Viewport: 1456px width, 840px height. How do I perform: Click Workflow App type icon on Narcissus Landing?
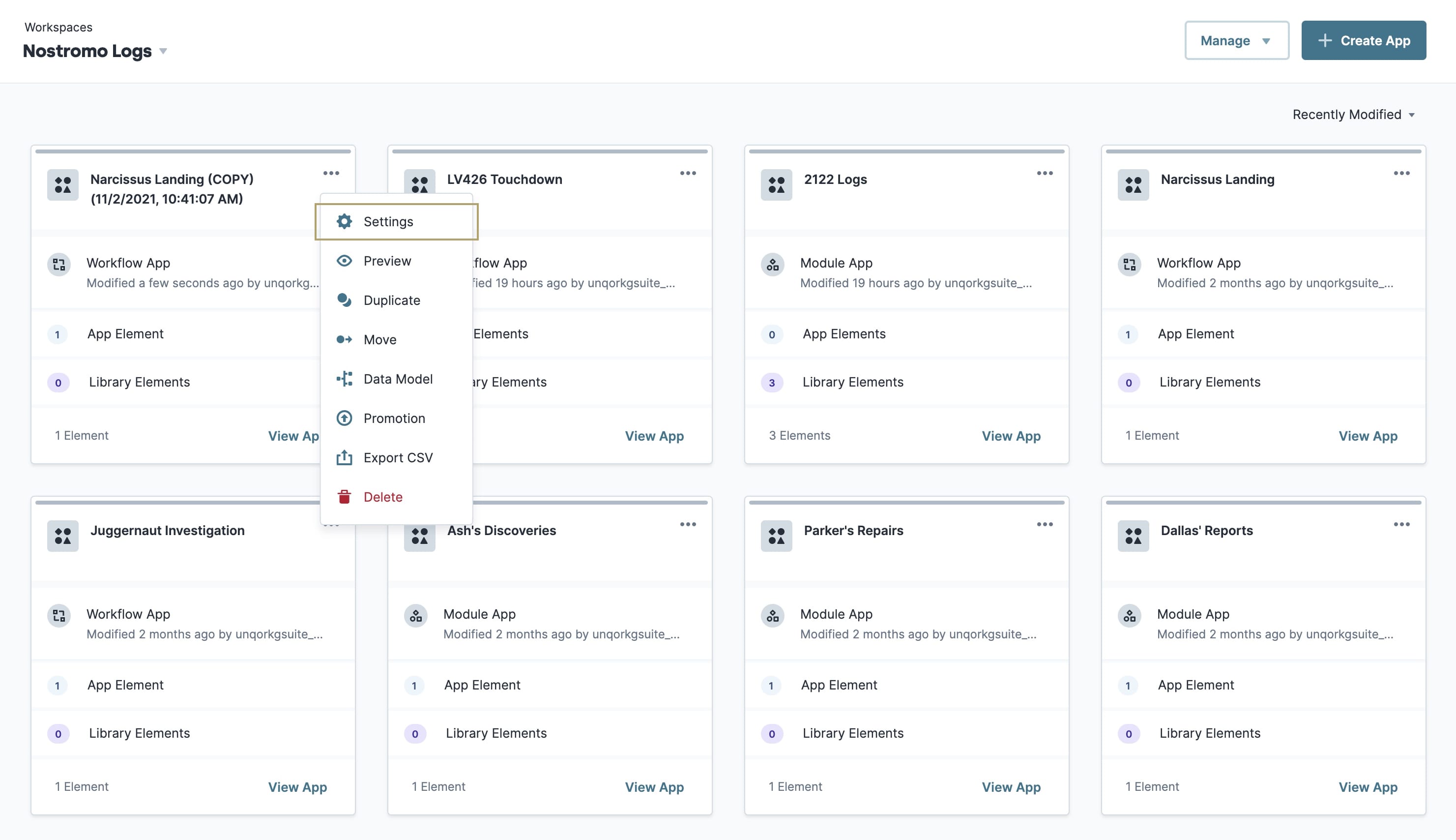pyautogui.click(x=1129, y=265)
